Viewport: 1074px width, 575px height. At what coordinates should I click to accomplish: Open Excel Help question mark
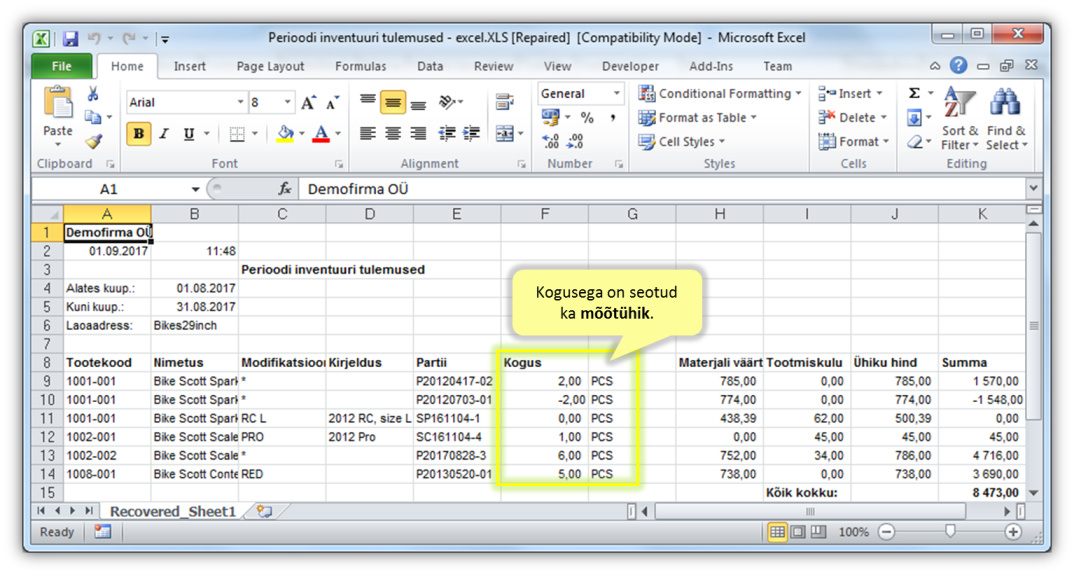958,66
